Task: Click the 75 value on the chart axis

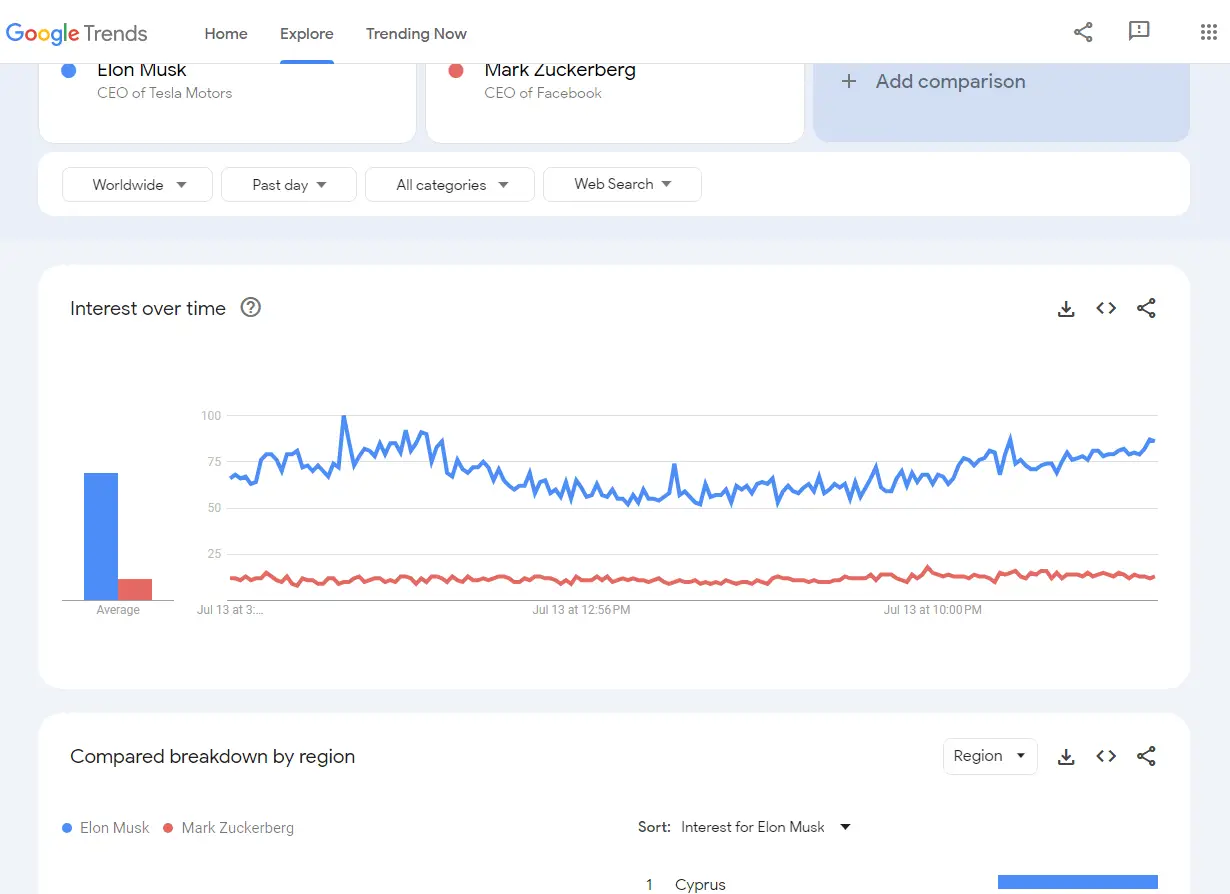Action: click(x=213, y=461)
